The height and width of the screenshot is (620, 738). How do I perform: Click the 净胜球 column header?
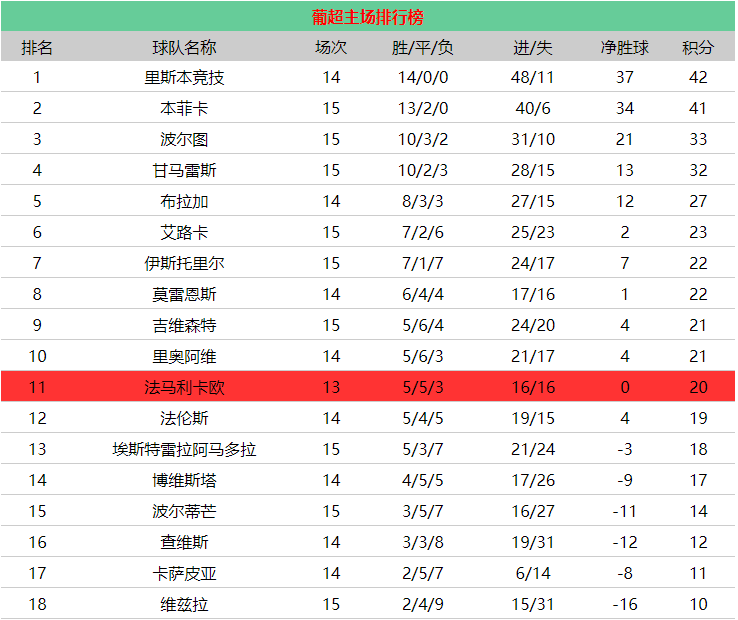point(624,47)
